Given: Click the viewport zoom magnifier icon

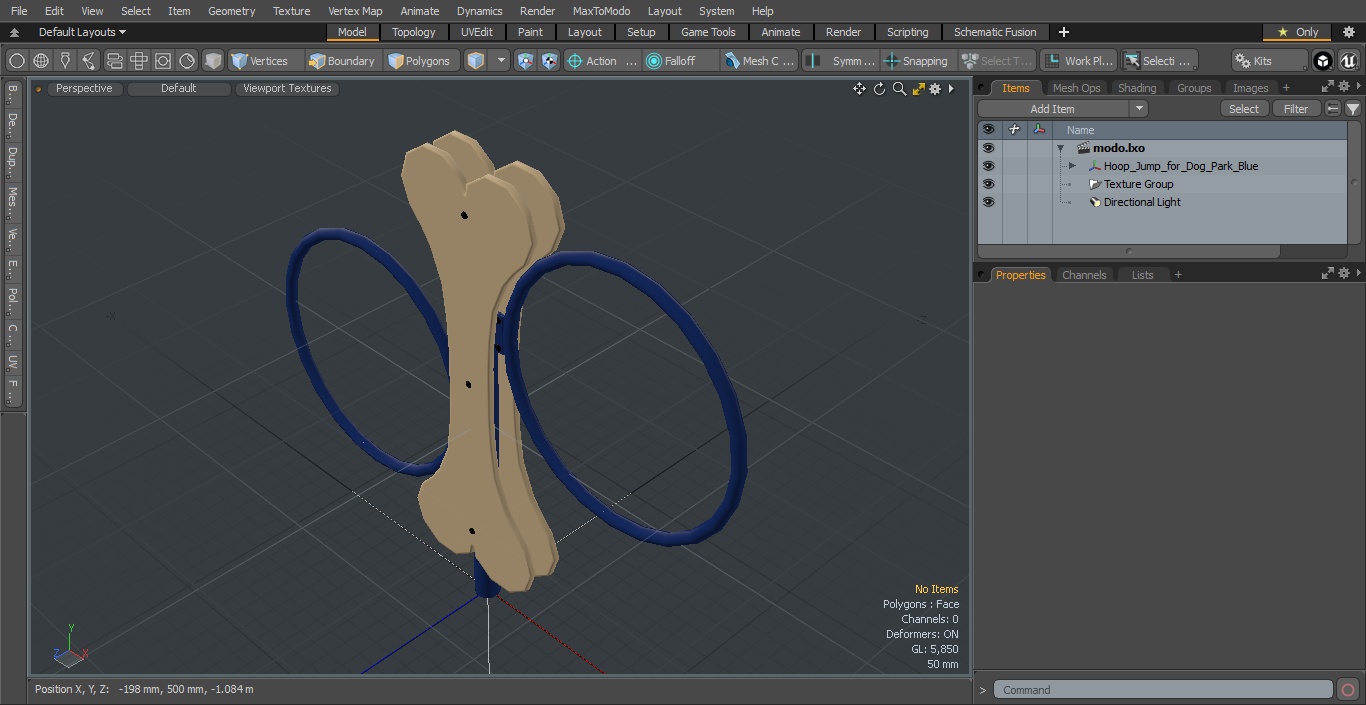Looking at the screenshot, I should 899,89.
